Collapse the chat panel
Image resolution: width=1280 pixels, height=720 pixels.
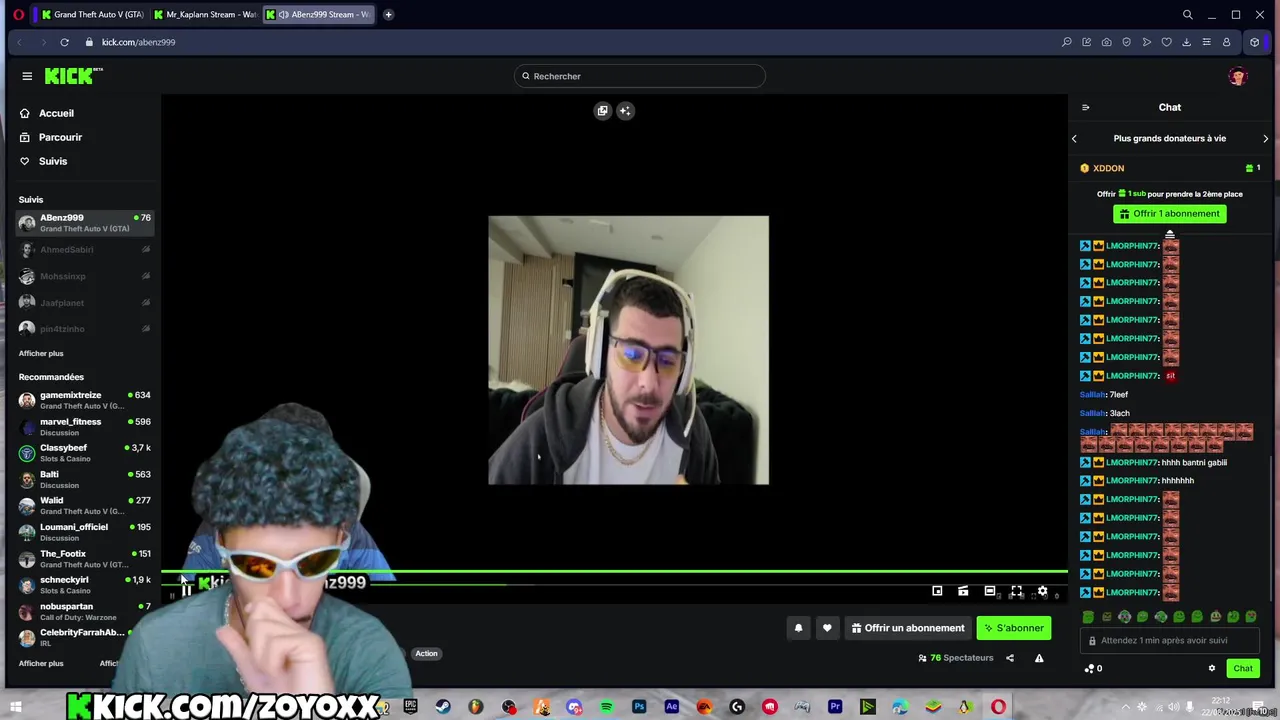[x=1086, y=107]
